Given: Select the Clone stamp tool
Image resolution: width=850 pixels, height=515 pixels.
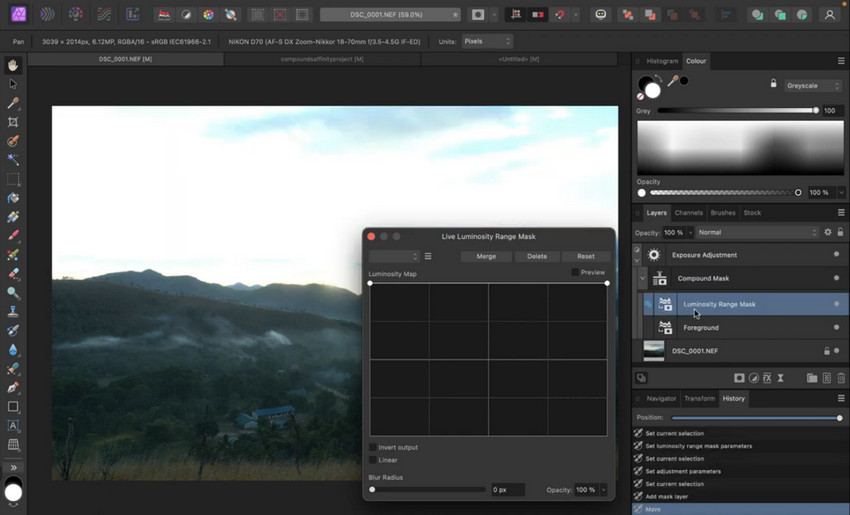Looking at the screenshot, I should (13, 312).
